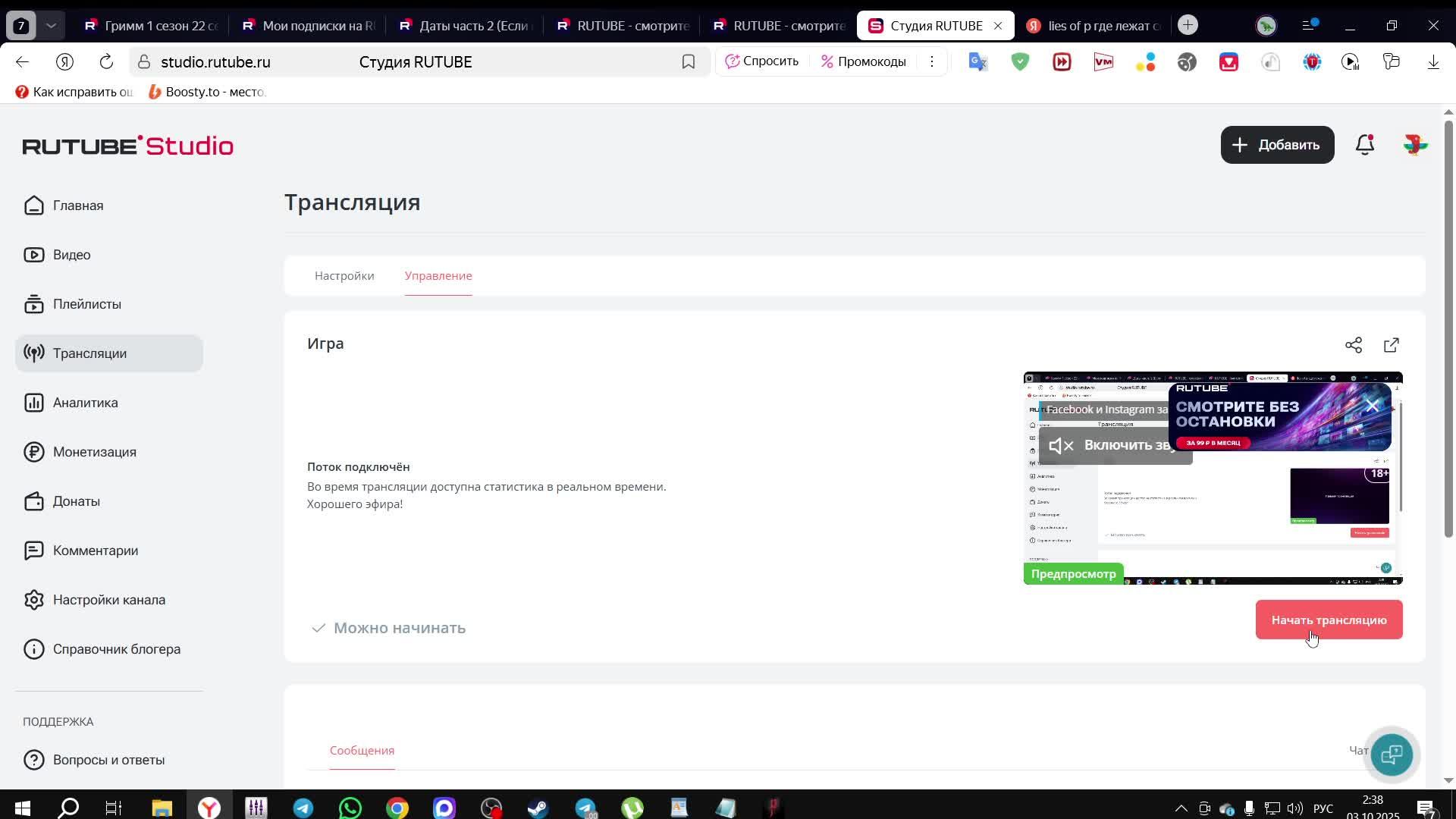Go to Монетизация section

(94, 452)
